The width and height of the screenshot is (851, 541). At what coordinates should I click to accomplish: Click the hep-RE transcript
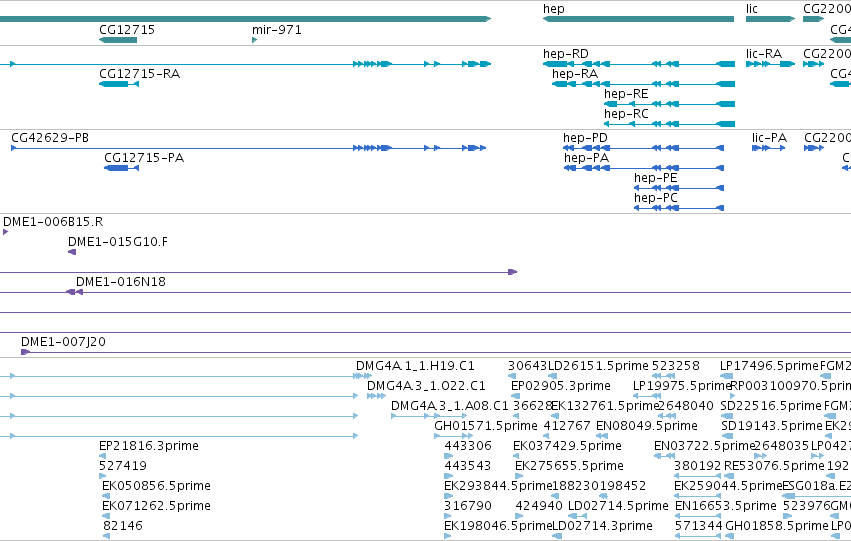669,104
